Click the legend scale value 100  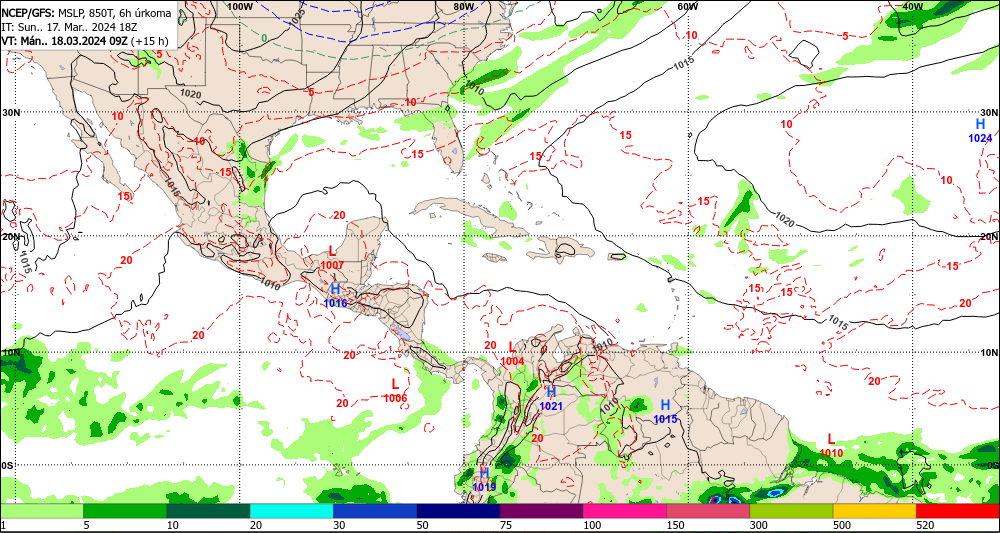(592, 525)
